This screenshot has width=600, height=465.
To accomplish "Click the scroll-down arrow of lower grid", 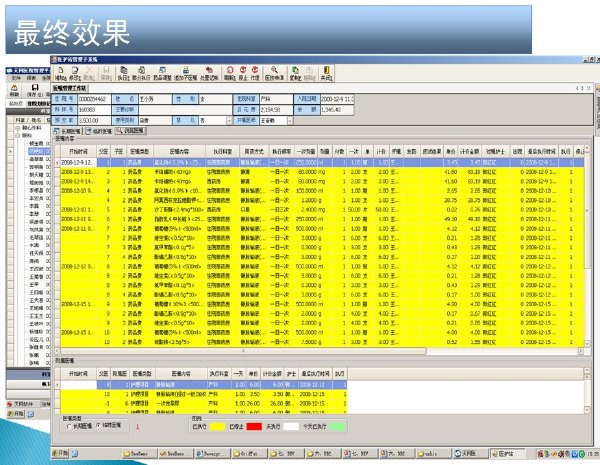I will point(587,410).
